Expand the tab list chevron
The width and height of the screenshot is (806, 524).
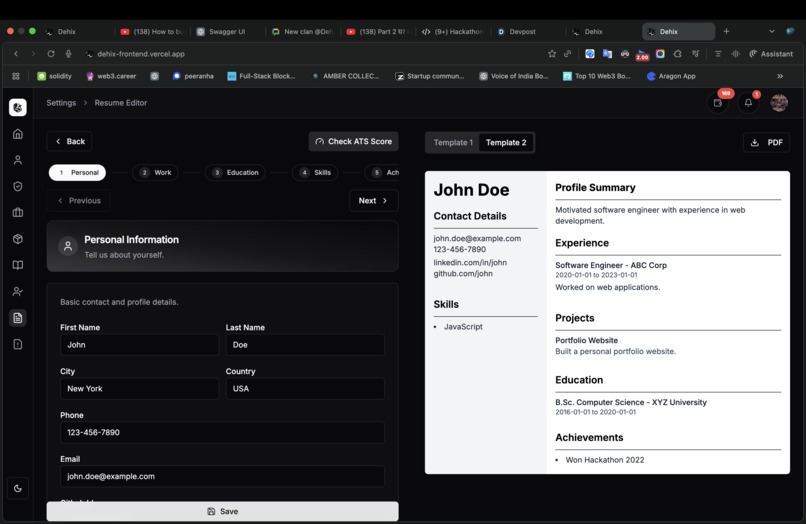click(x=772, y=31)
